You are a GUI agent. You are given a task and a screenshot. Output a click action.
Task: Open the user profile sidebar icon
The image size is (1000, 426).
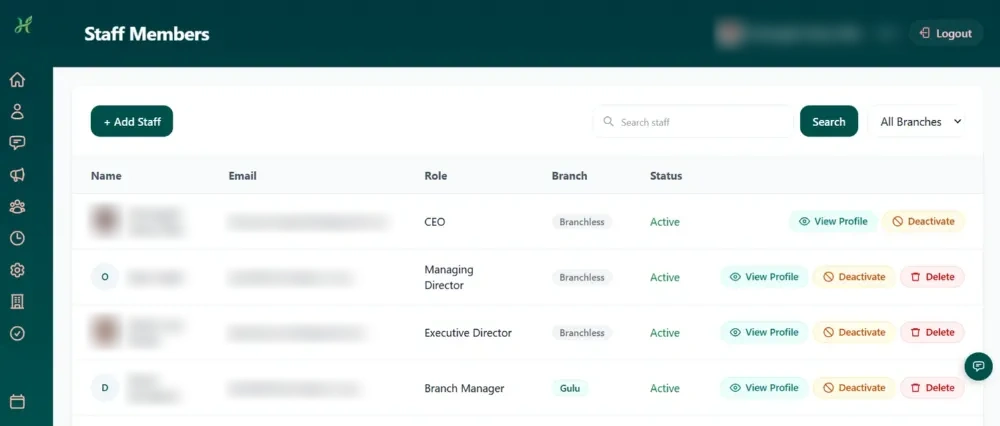coord(17,112)
